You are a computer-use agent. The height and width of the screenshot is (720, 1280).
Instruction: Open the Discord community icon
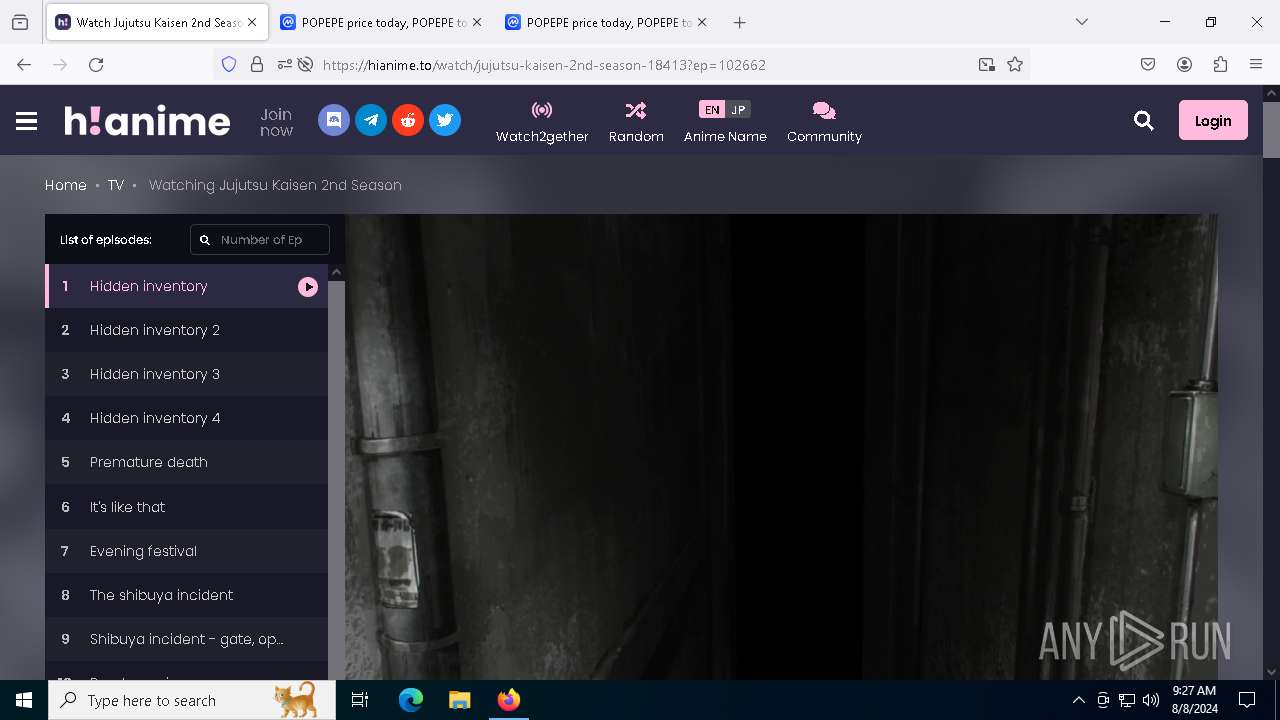pyautogui.click(x=334, y=120)
